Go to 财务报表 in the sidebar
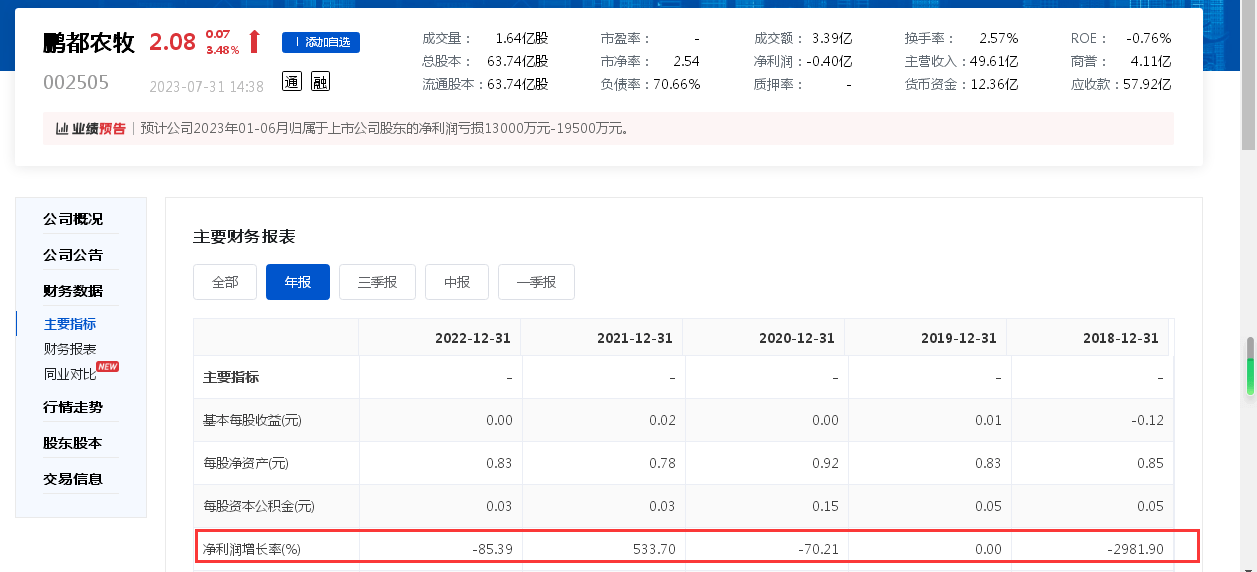The height and width of the screenshot is (572, 1257). (x=70, y=349)
